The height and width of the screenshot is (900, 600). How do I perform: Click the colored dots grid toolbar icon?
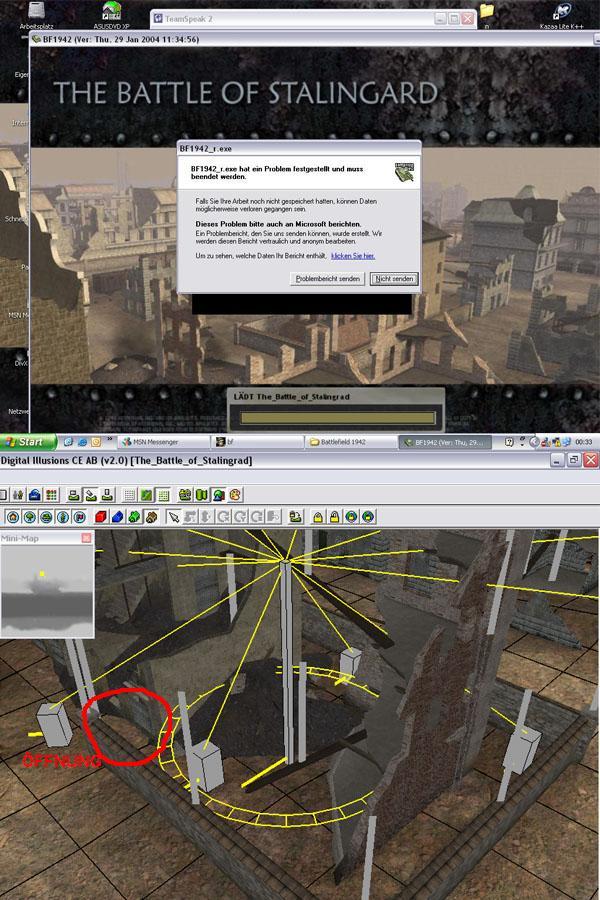coord(51,495)
